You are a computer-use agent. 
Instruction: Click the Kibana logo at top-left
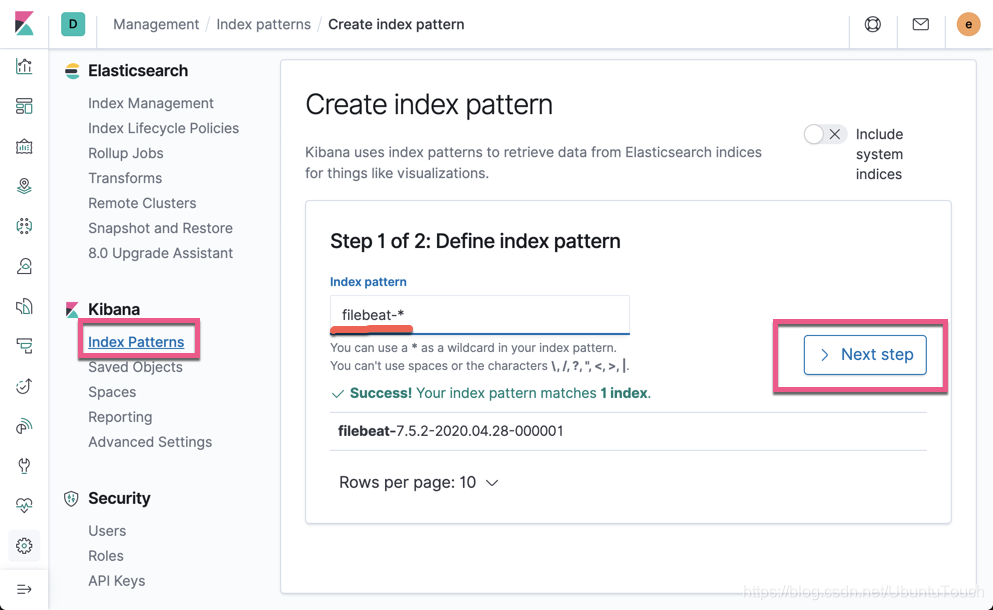click(24, 24)
